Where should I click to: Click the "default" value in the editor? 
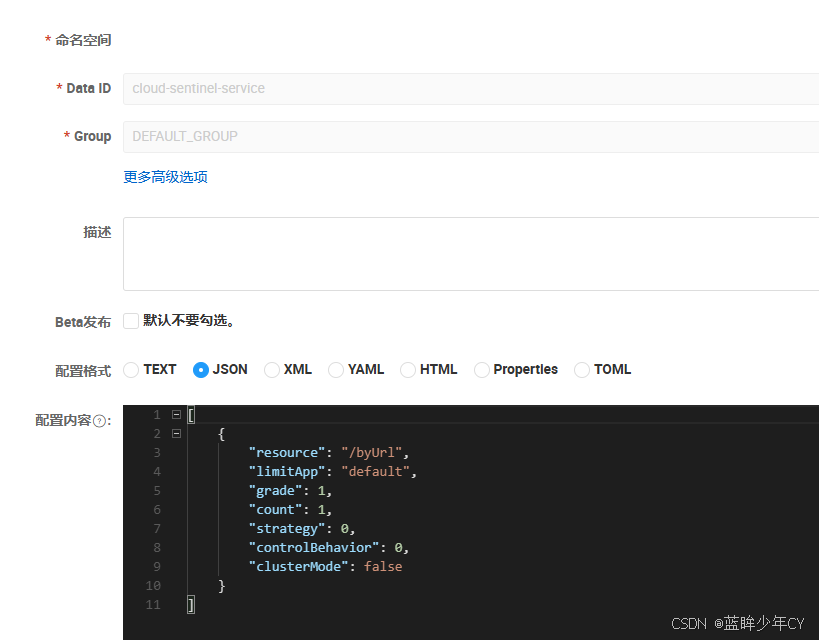click(375, 472)
